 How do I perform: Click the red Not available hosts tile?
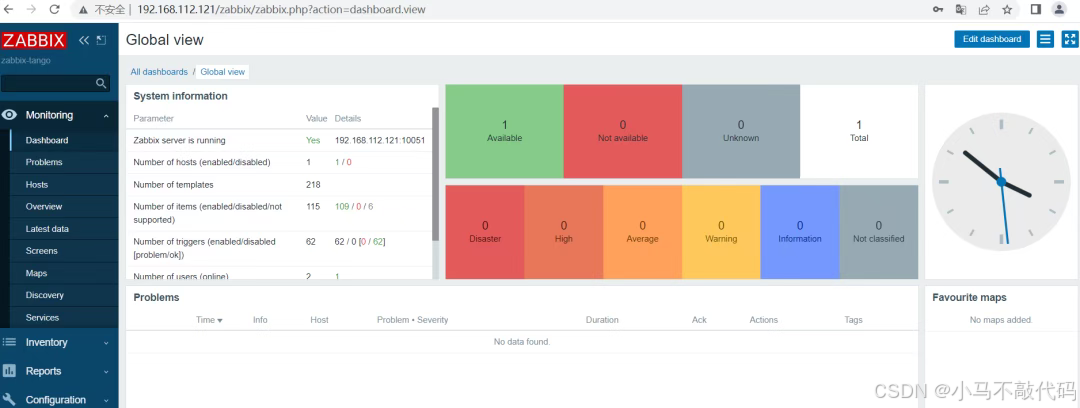tap(623, 132)
